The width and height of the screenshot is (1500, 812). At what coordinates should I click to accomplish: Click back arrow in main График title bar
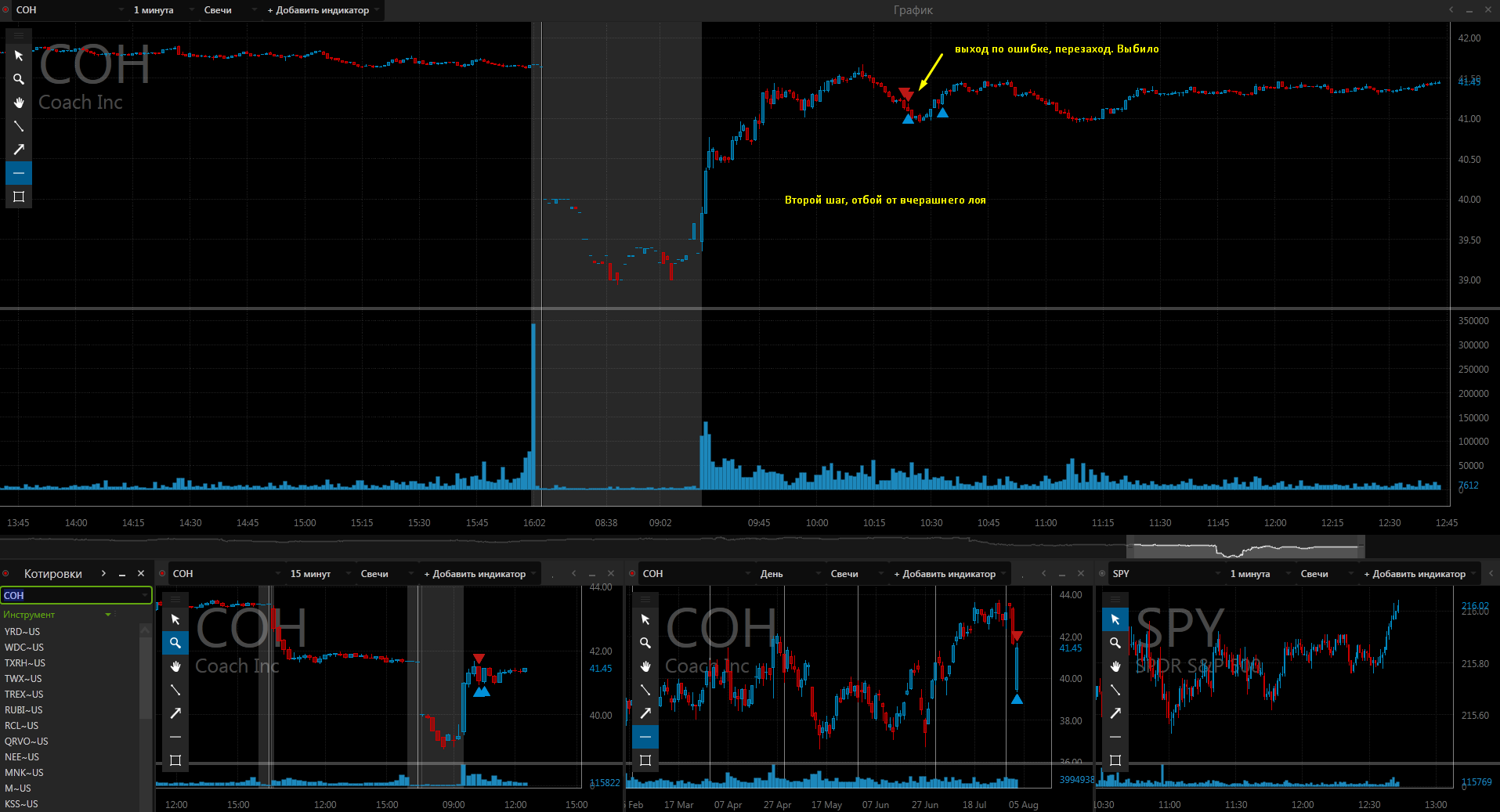(x=1451, y=10)
